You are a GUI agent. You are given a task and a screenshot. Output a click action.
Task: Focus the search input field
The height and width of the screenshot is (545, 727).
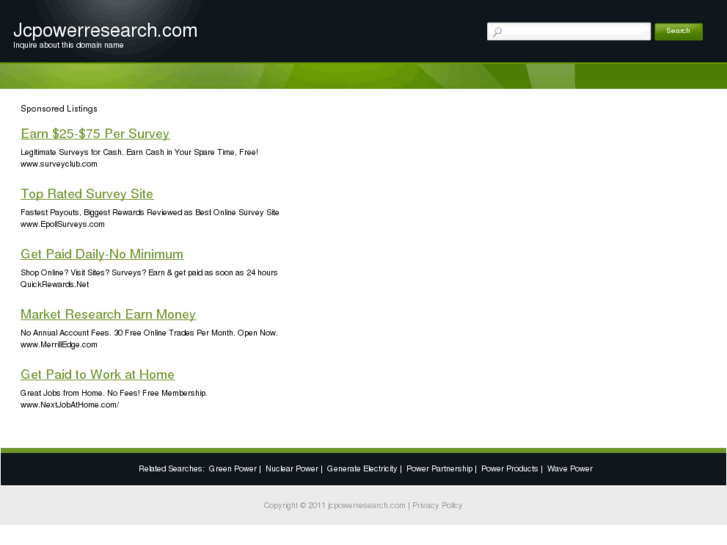(x=569, y=32)
